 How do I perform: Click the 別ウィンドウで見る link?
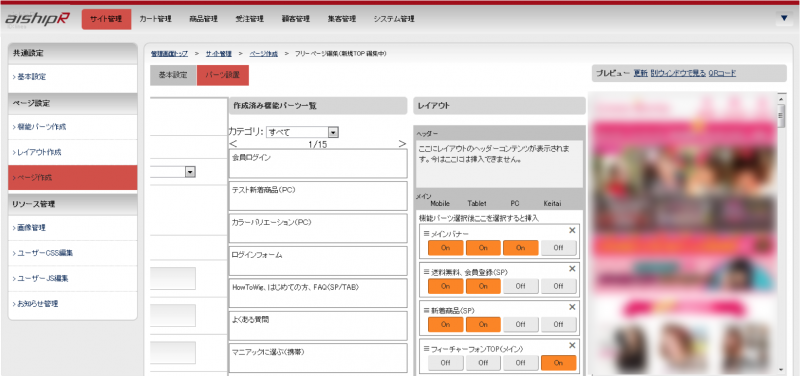pos(678,73)
